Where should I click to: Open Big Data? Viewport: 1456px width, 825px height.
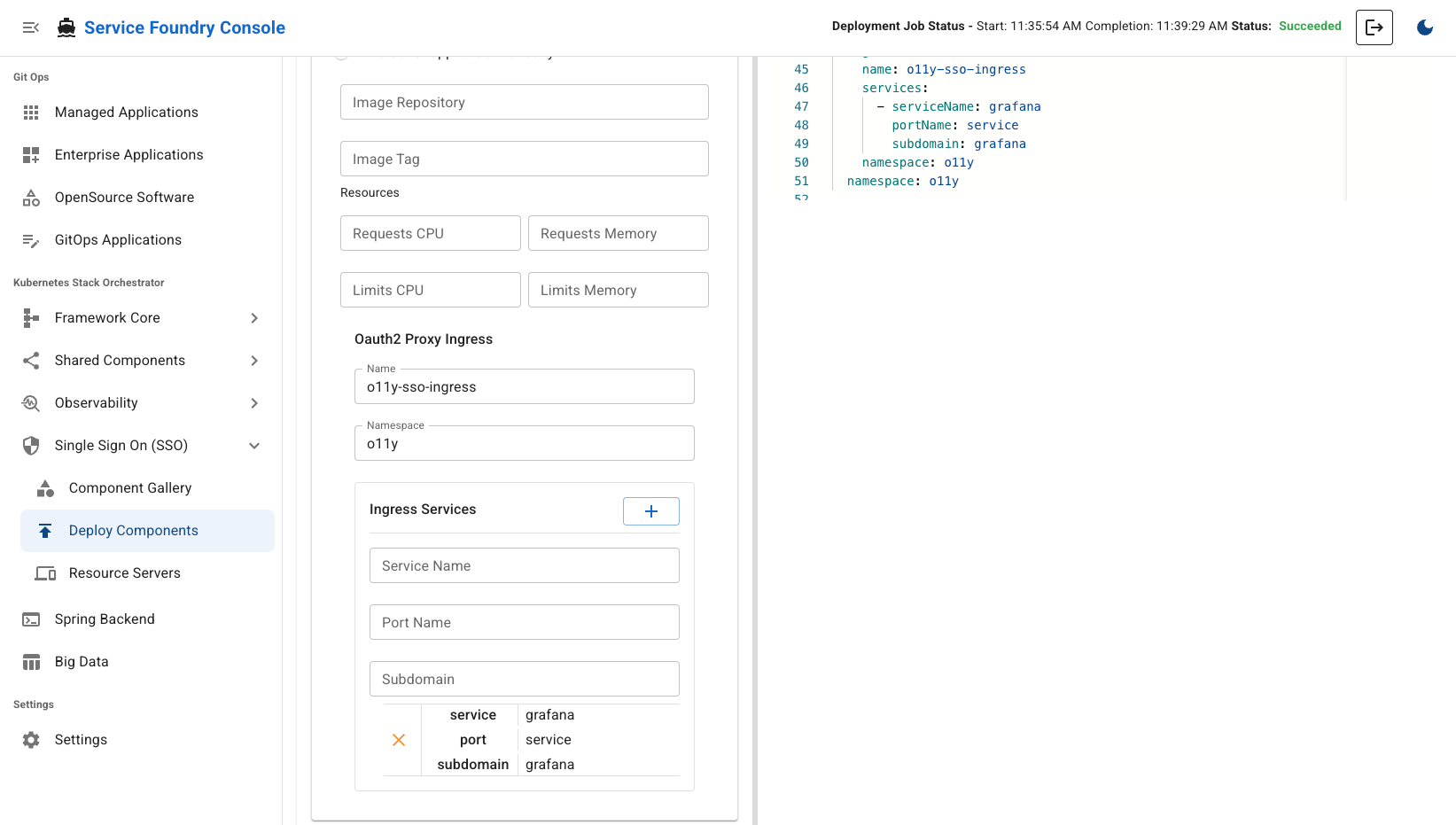(82, 662)
